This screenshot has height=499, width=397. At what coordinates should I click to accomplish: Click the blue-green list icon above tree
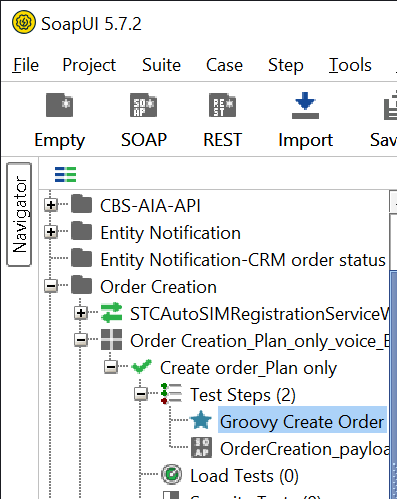point(65,174)
